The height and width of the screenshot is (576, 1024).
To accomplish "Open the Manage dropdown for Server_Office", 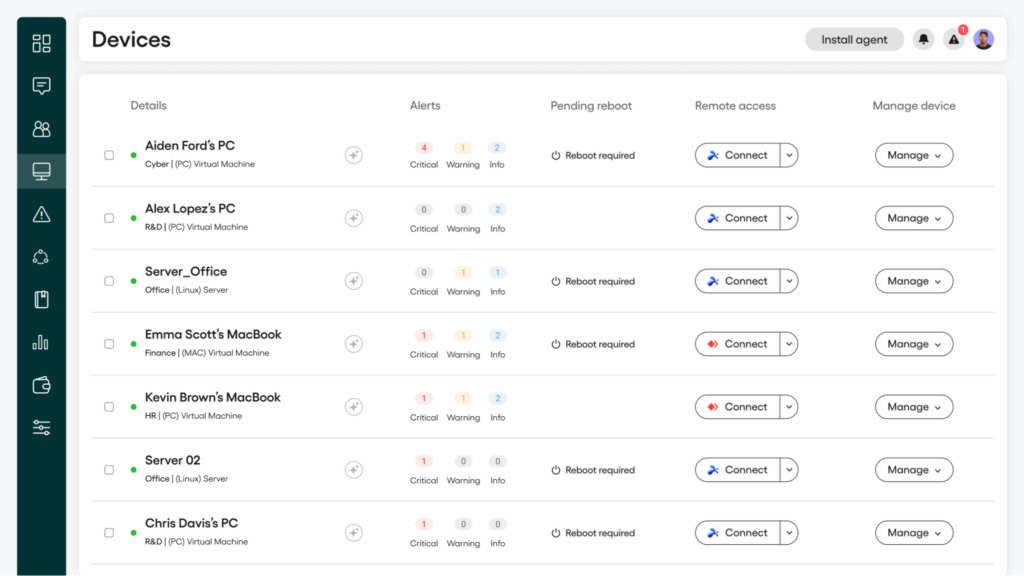I will (914, 281).
